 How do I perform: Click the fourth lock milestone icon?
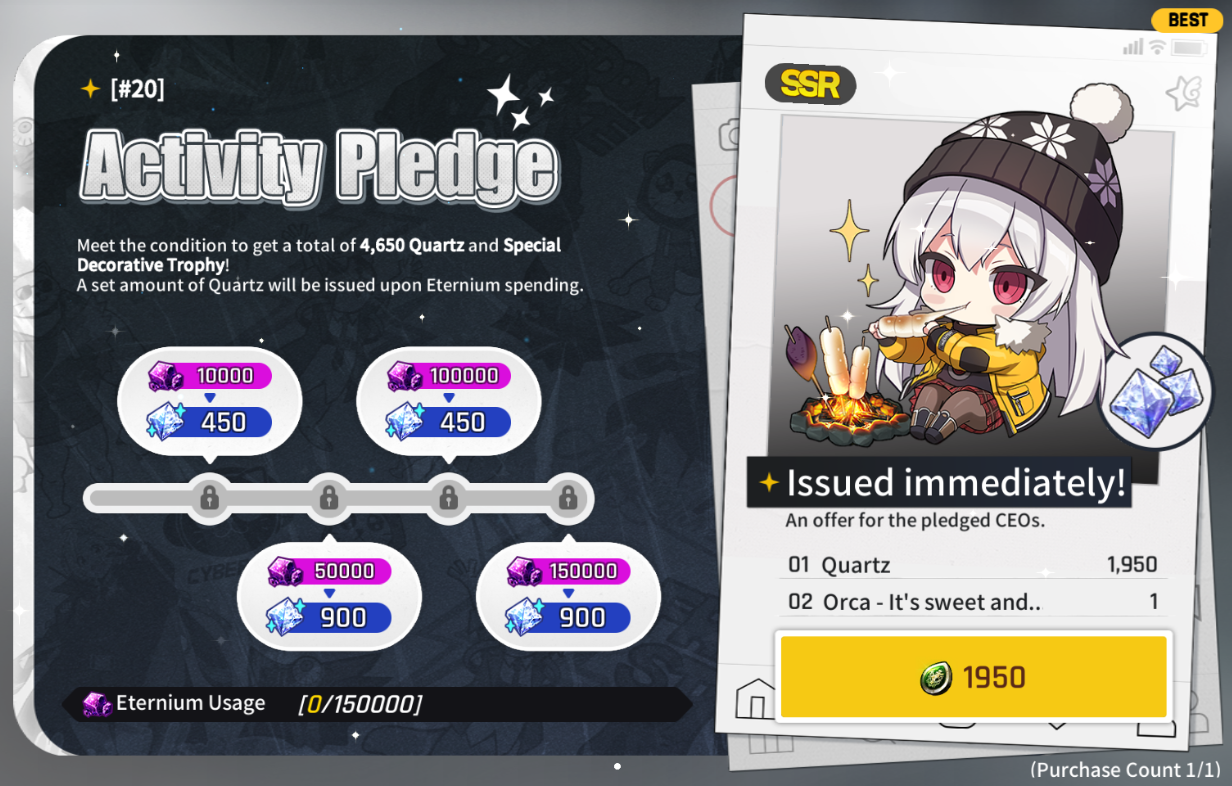click(567, 497)
